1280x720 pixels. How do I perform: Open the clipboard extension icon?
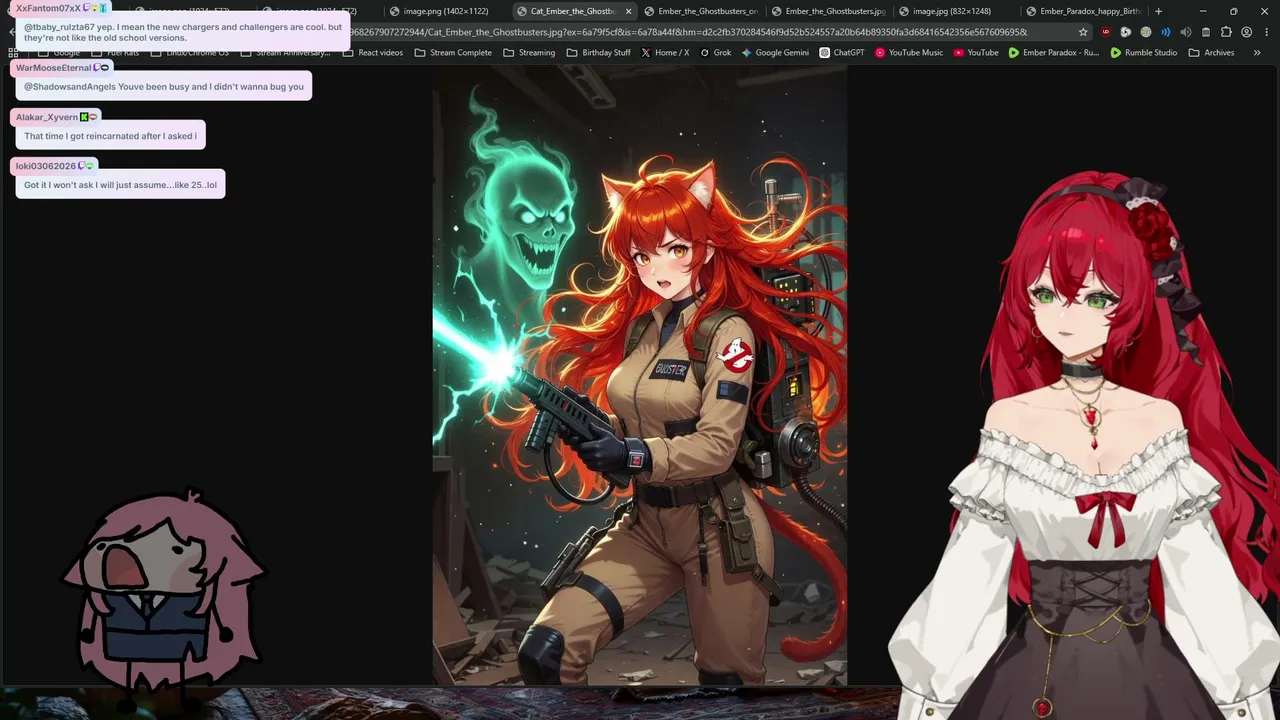tap(1206, 32)
